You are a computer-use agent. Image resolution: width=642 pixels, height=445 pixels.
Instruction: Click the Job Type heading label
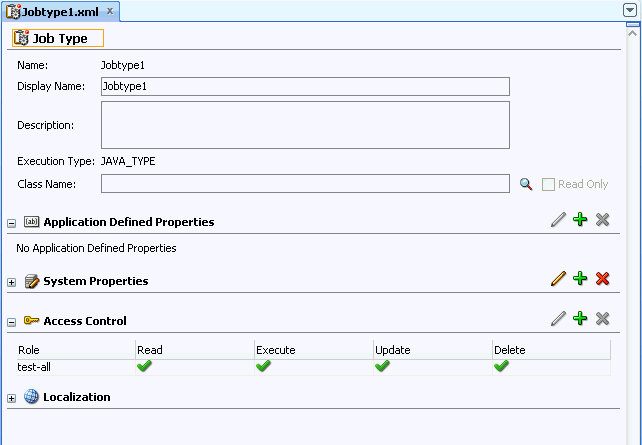click(60, 38)
